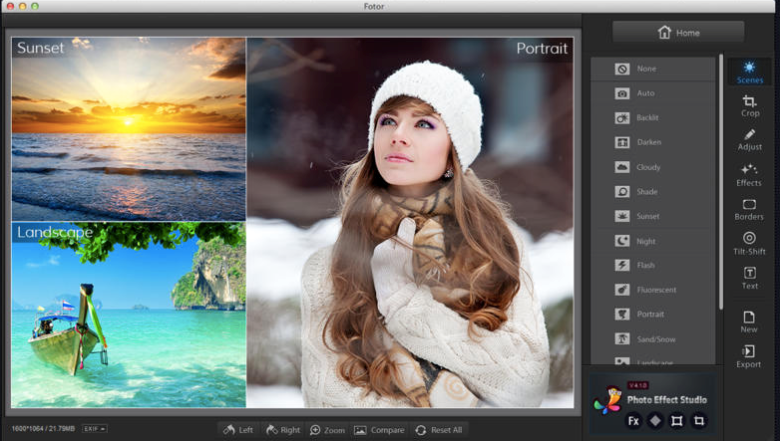Choose the Darken scene preset

coord(653,142)
